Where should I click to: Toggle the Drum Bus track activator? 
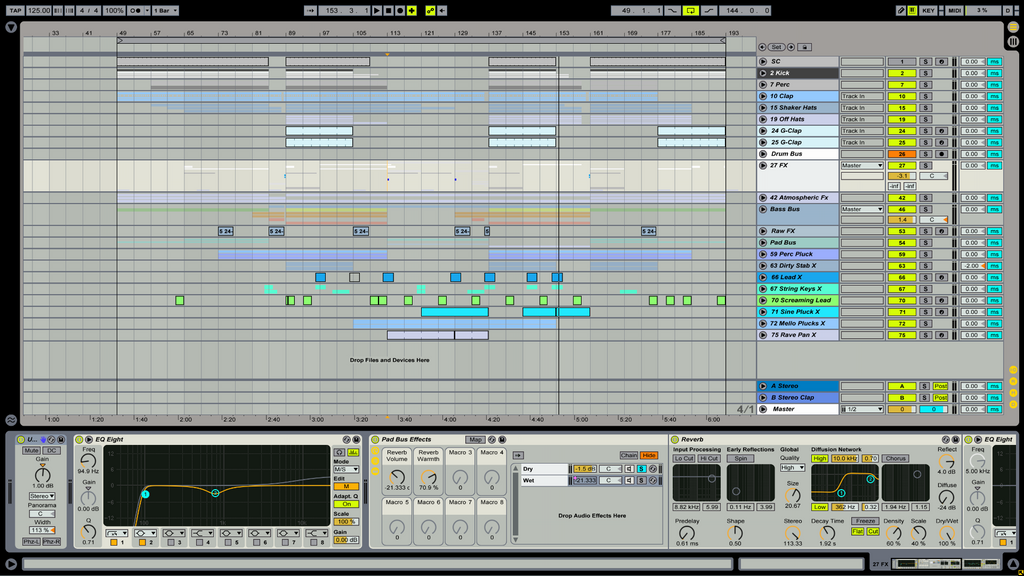tap(901, 154)
